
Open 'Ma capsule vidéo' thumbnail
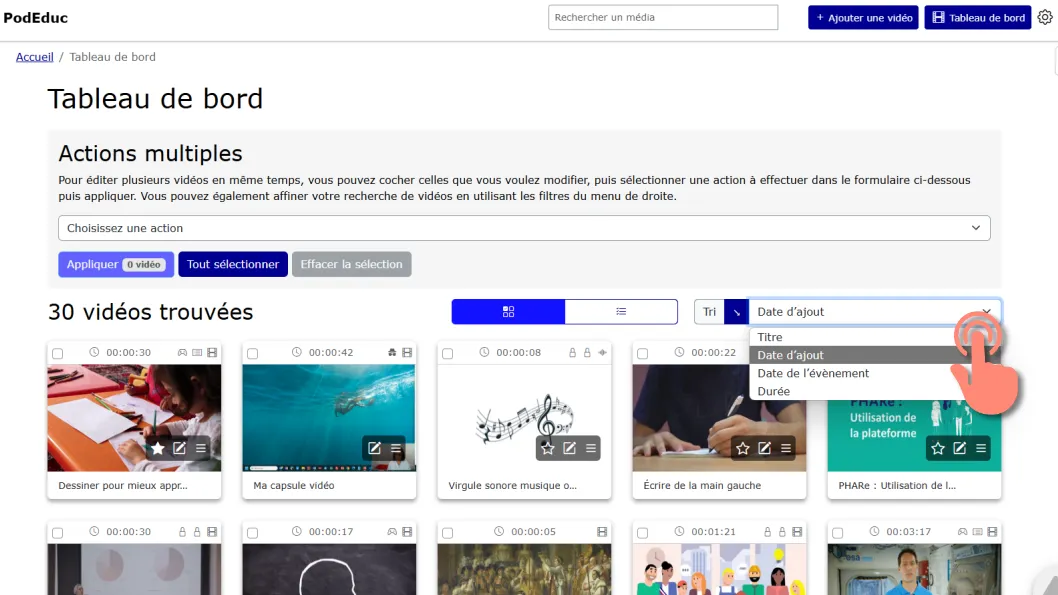(x=329, y=418)
